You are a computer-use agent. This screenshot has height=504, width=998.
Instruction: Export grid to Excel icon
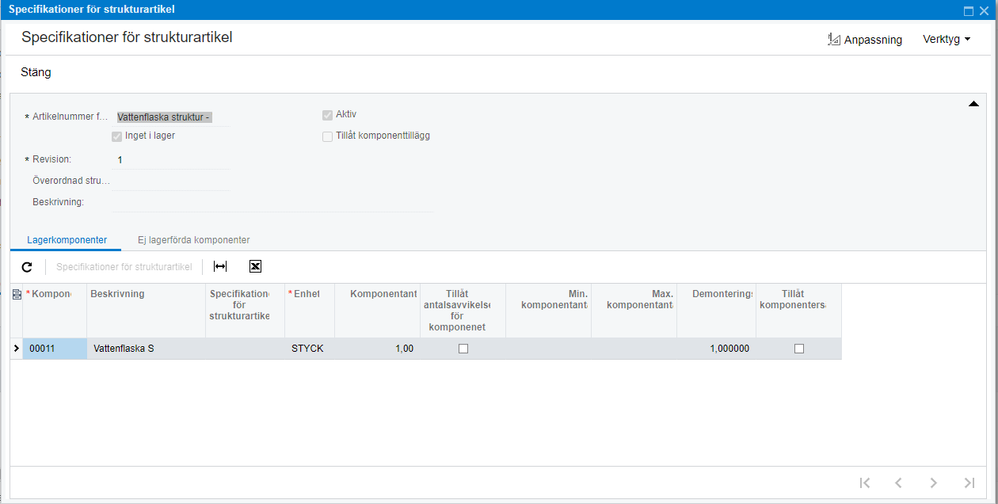[255, 267]
